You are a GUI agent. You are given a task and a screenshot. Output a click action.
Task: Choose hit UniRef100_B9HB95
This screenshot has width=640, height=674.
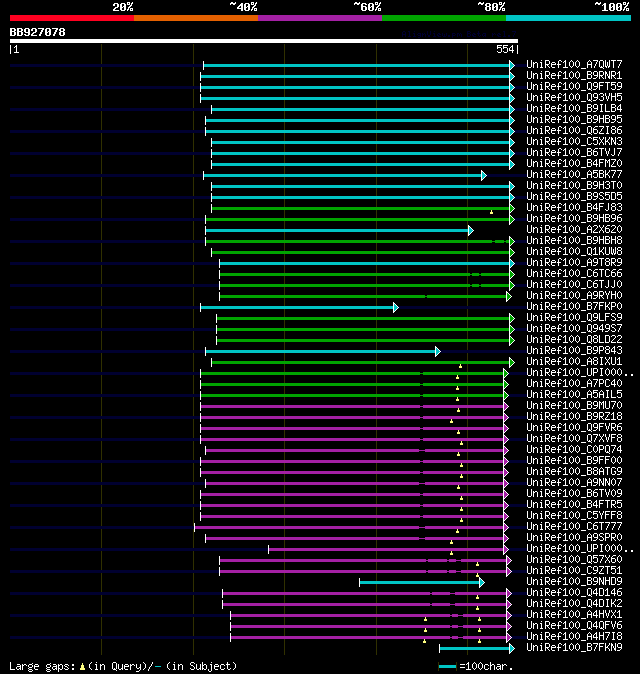pos(574,119)
